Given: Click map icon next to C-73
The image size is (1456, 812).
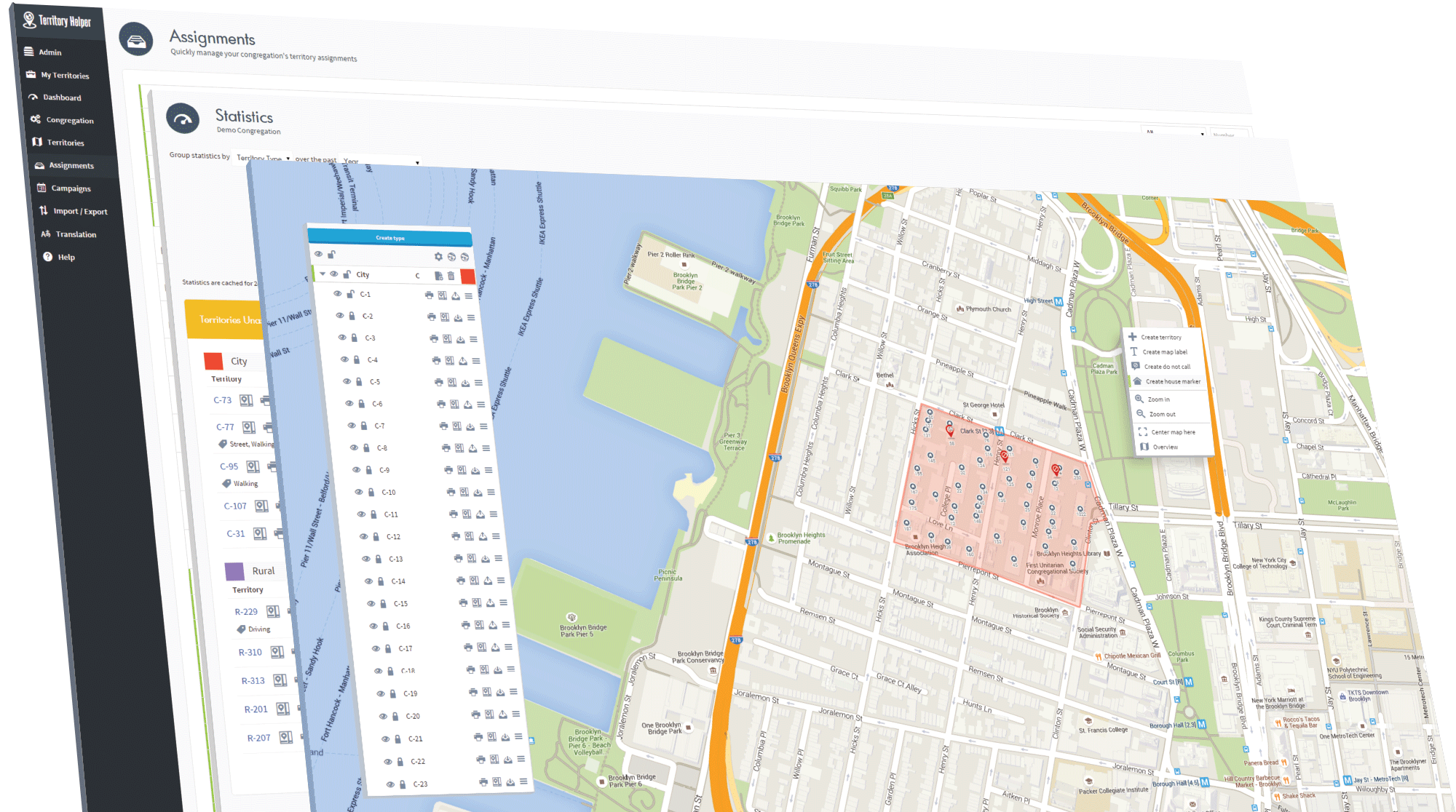Looking at the screenshot, I should pos(246,400).
